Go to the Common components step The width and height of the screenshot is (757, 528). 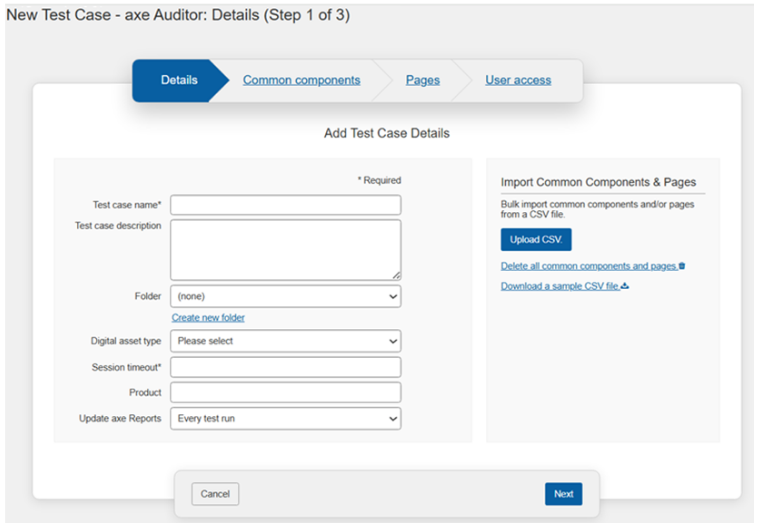301,80
